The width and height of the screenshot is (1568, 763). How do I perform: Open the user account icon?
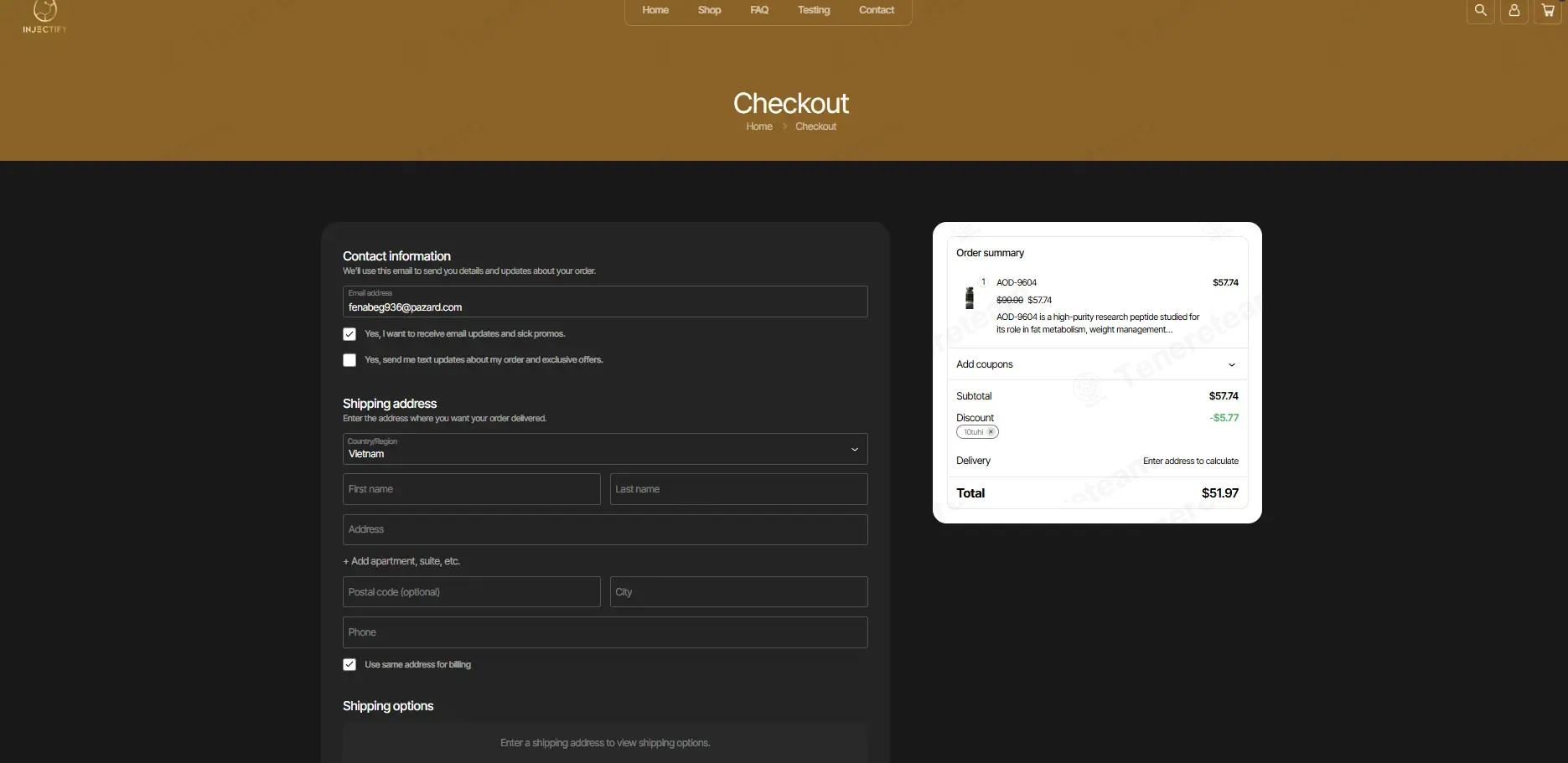coord(1514,10)
